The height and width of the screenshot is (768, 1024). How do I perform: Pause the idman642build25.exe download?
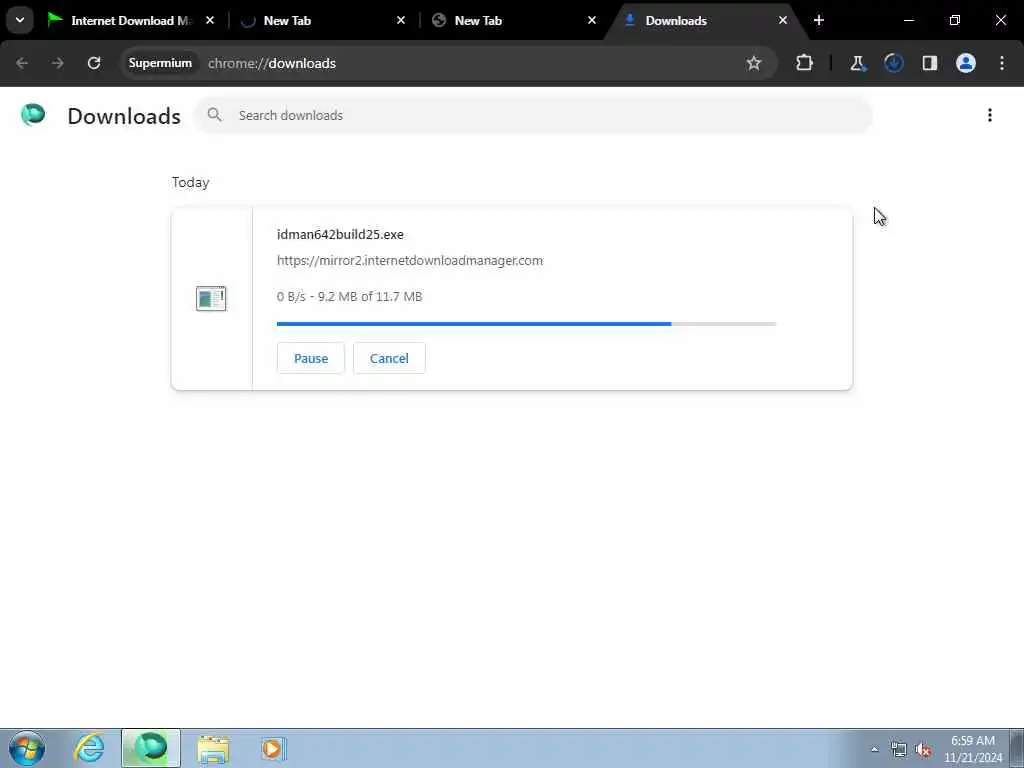tap(311, 358)
